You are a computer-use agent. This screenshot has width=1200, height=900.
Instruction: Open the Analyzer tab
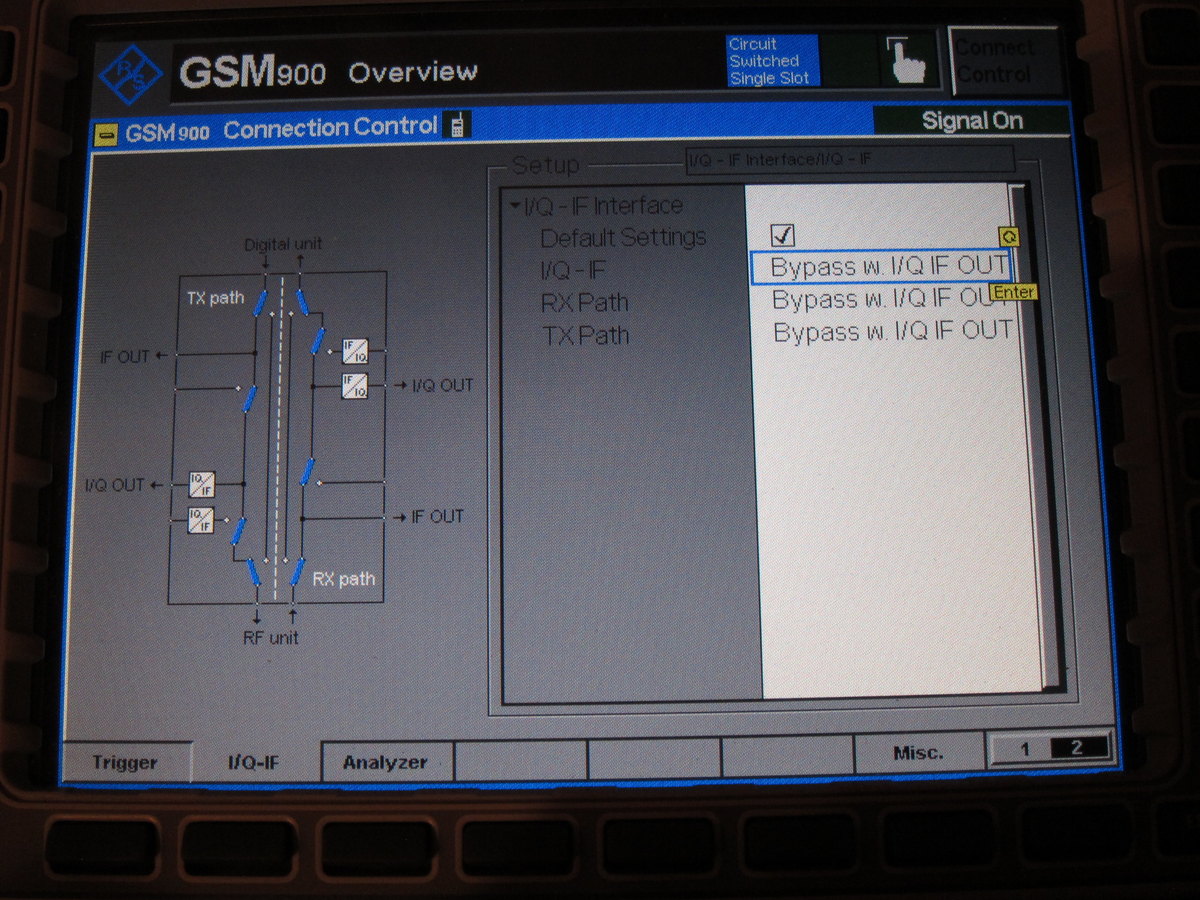[386, 762]
